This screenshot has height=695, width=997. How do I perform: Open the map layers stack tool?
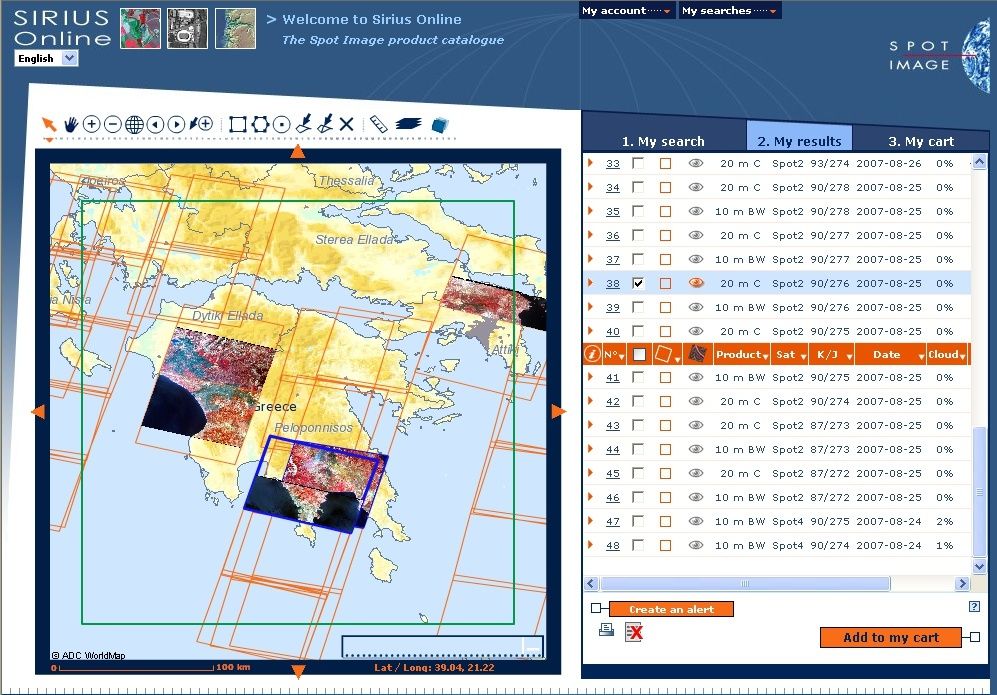(408, 124)
